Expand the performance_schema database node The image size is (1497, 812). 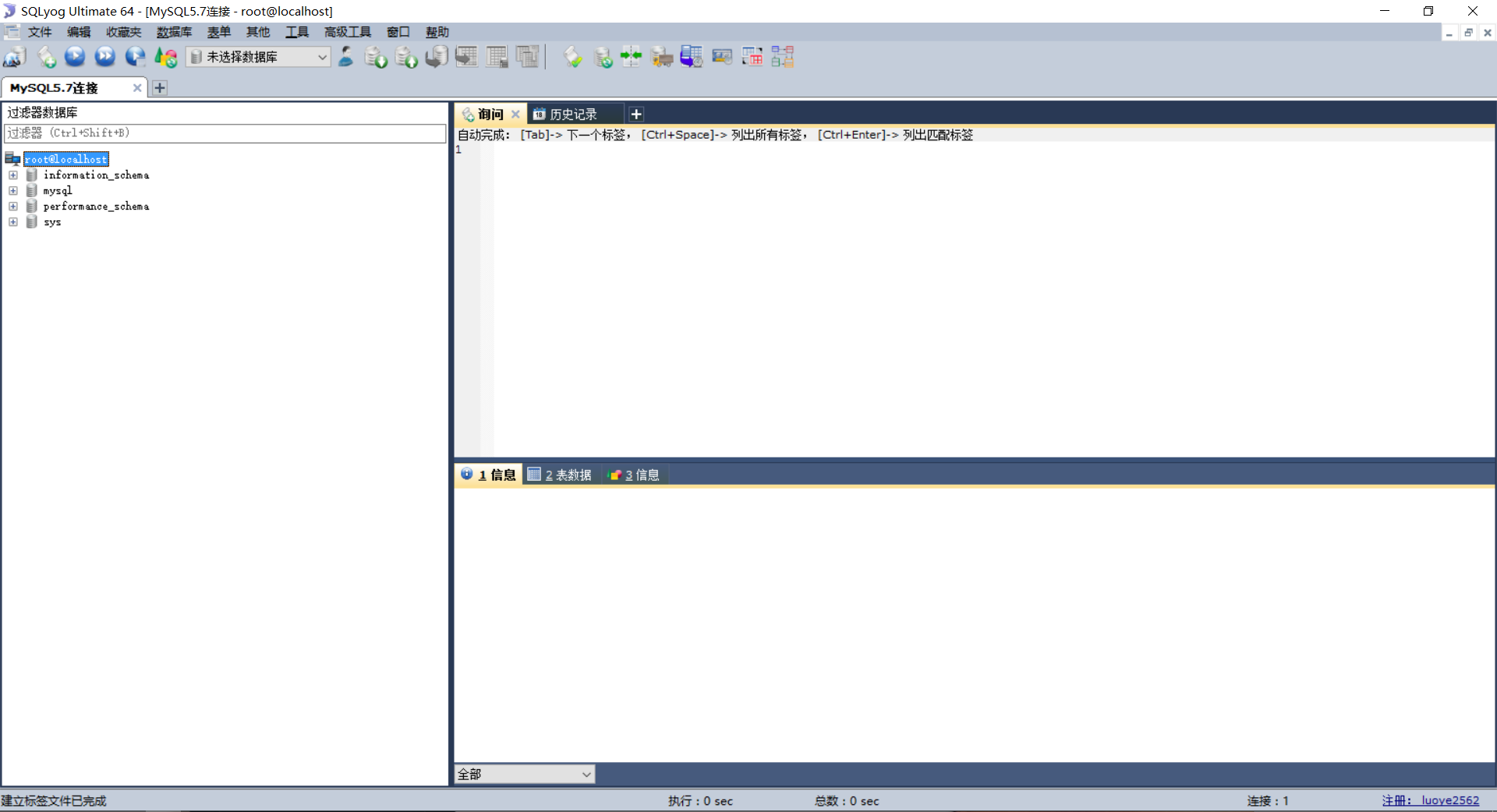[x=13, y=207]
